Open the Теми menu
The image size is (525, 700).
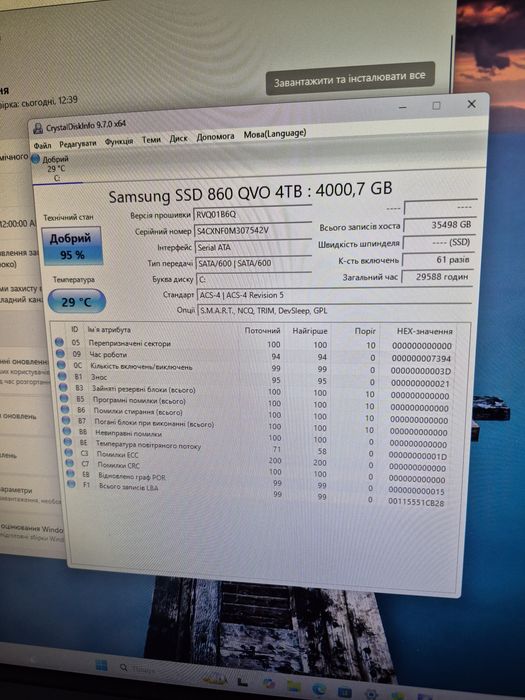(151, 140)
